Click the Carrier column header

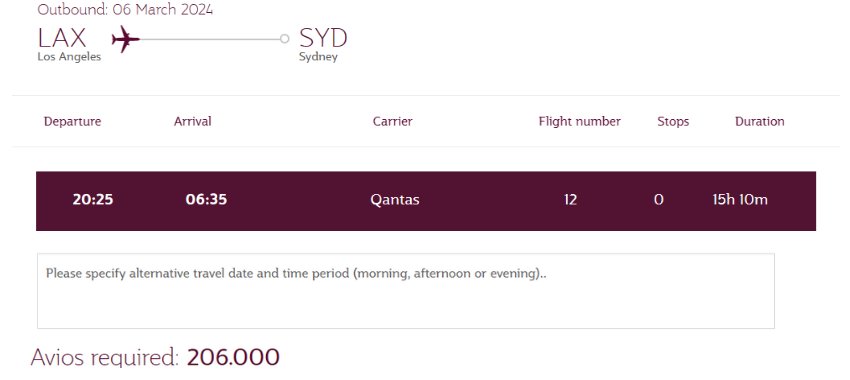392,121
